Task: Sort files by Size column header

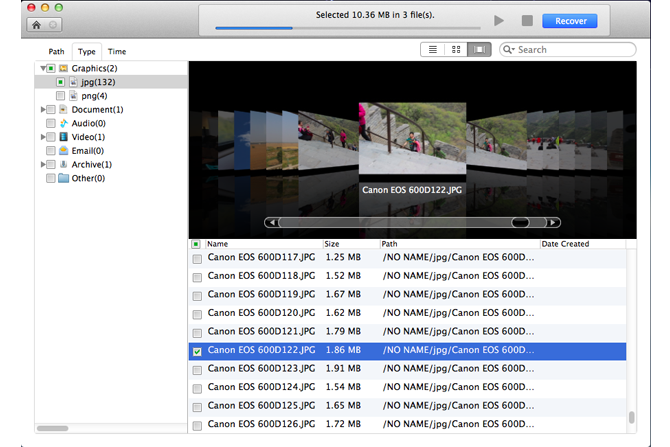Action: (331, 244)
